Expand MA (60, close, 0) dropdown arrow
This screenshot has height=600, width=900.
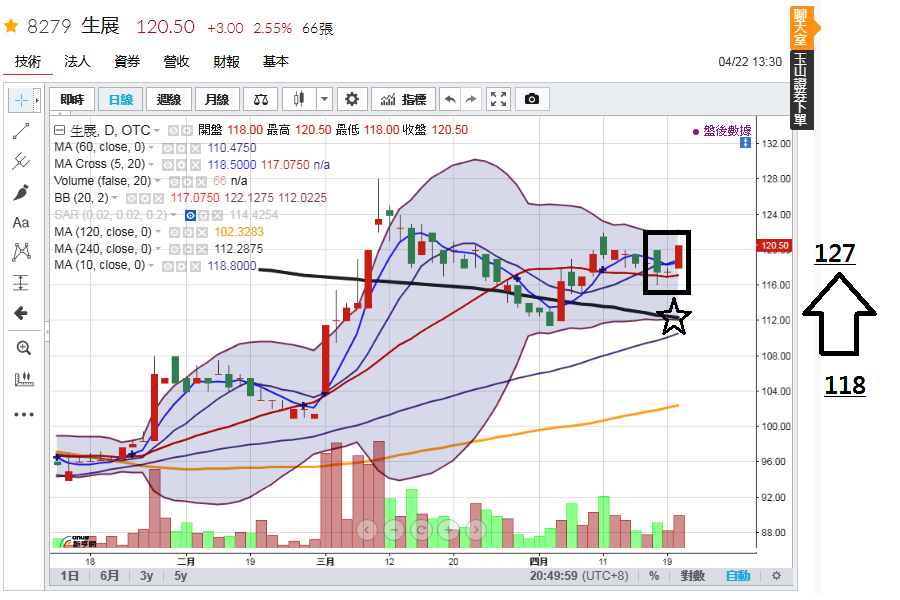(x=151, y=148)
